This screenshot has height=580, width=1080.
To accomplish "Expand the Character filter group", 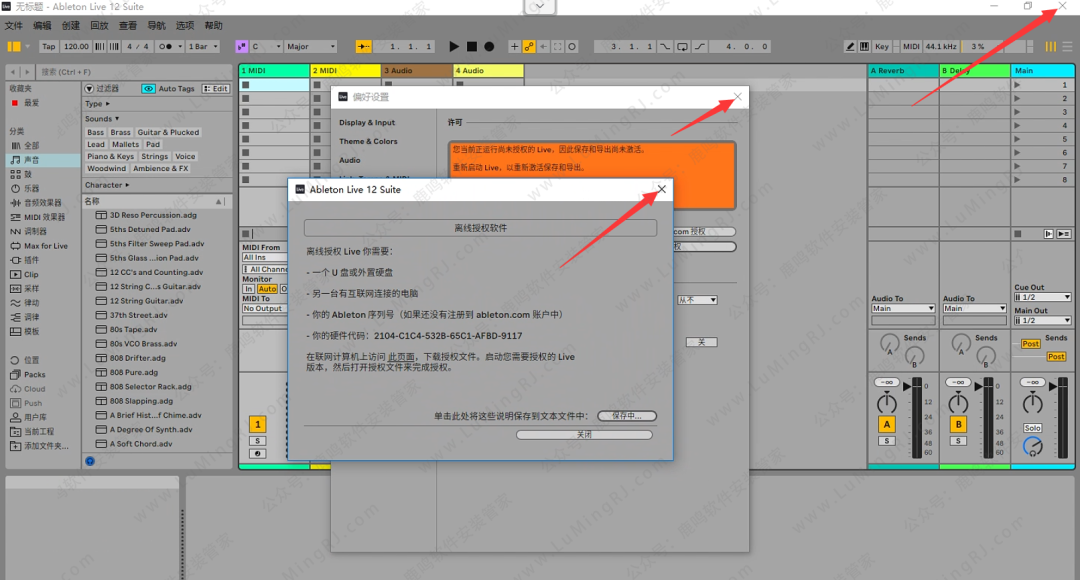I will coord(105,185).
